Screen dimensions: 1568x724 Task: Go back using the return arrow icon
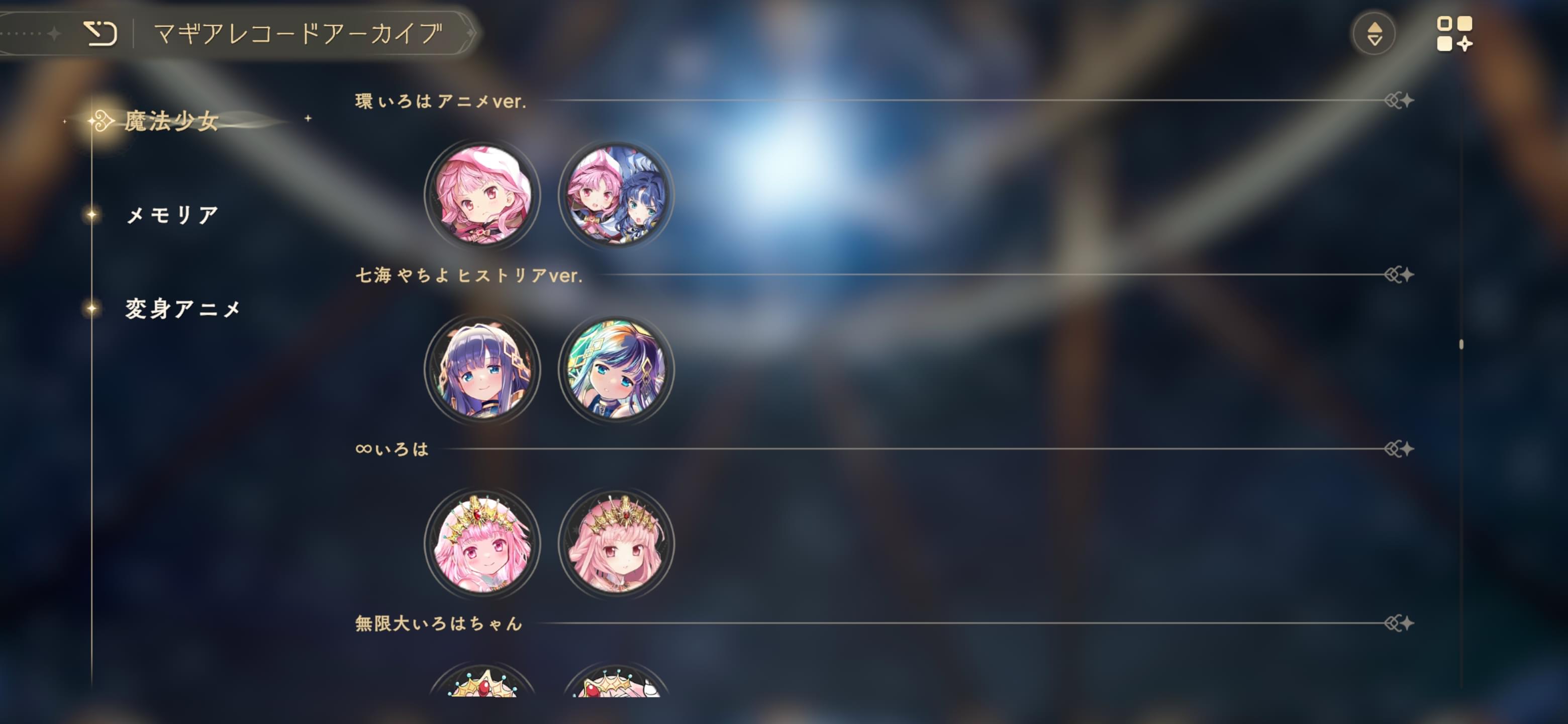point(101,34)
